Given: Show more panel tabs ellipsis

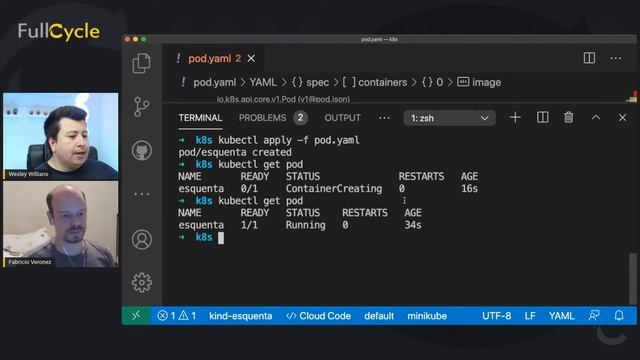Looking at the screenshot, I should pos(384,118).
